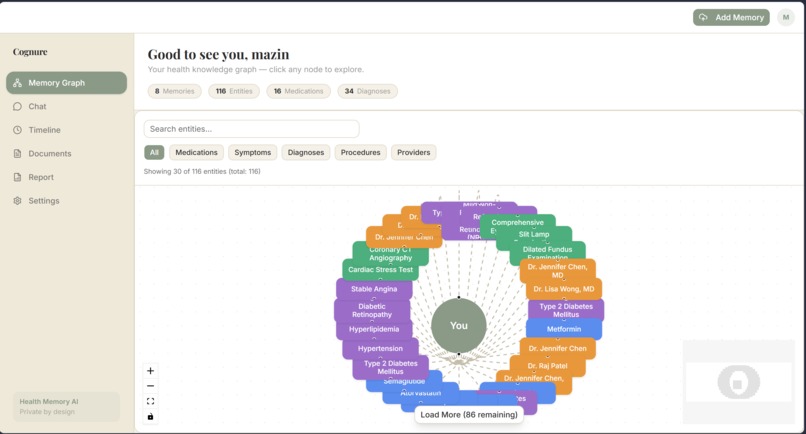806x434 pixels.
Task: Select the Cardiac Stress Test node
Action: (x=380, y=269)
